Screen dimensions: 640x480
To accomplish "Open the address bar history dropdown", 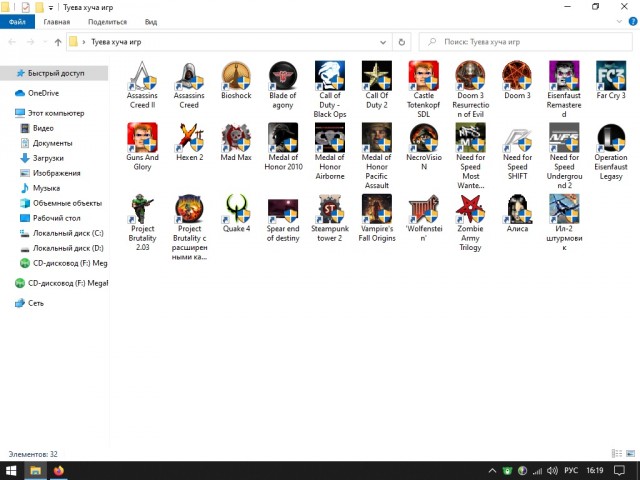I will pyautogui.click(x=383, y=42).
